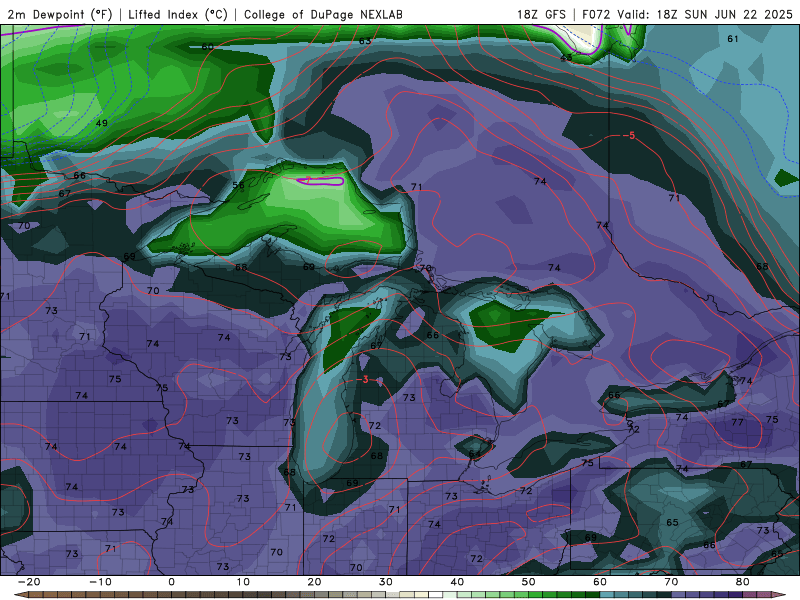The height and width of the screenshot is (600, 800).
Task: Click the "0" label on the color scale
Action: (171, 582)
